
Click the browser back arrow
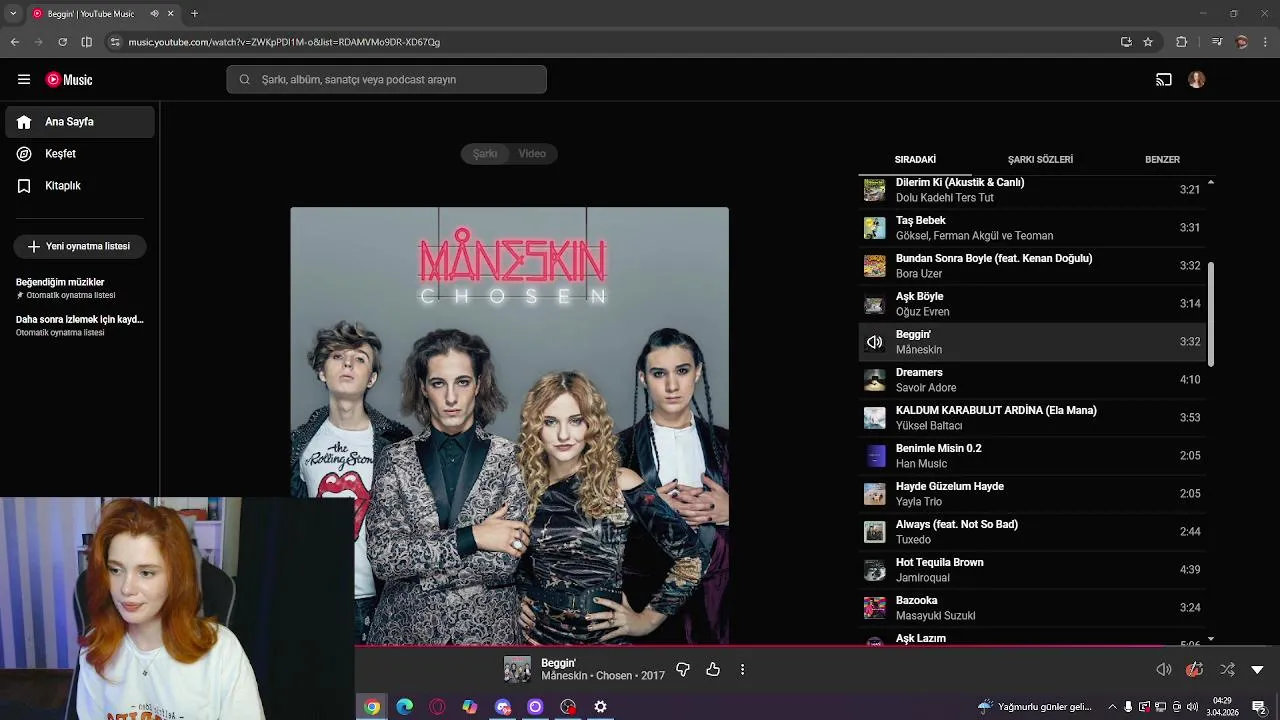pyautogui.click(x=15, y=42)
